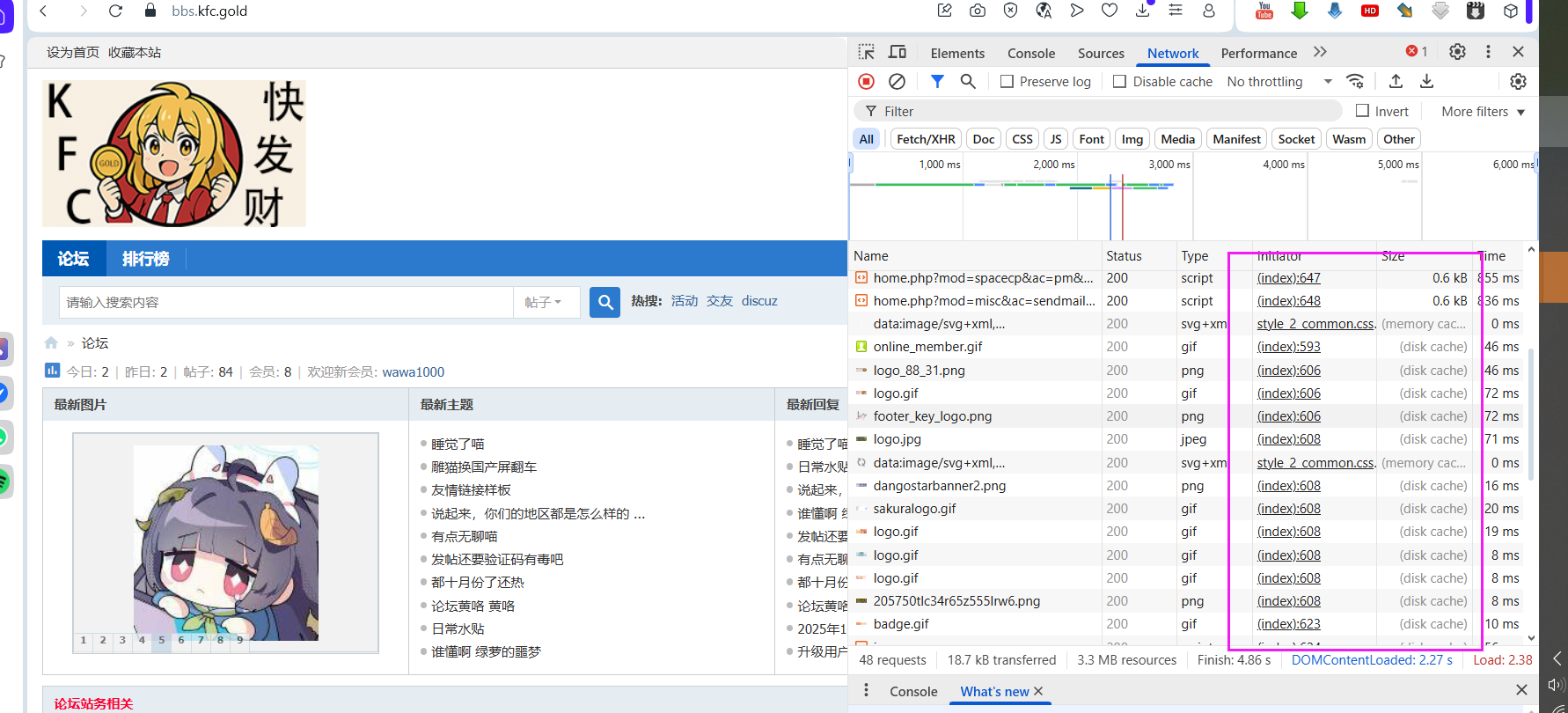Check the Disable cache option

coord(1120,82)
